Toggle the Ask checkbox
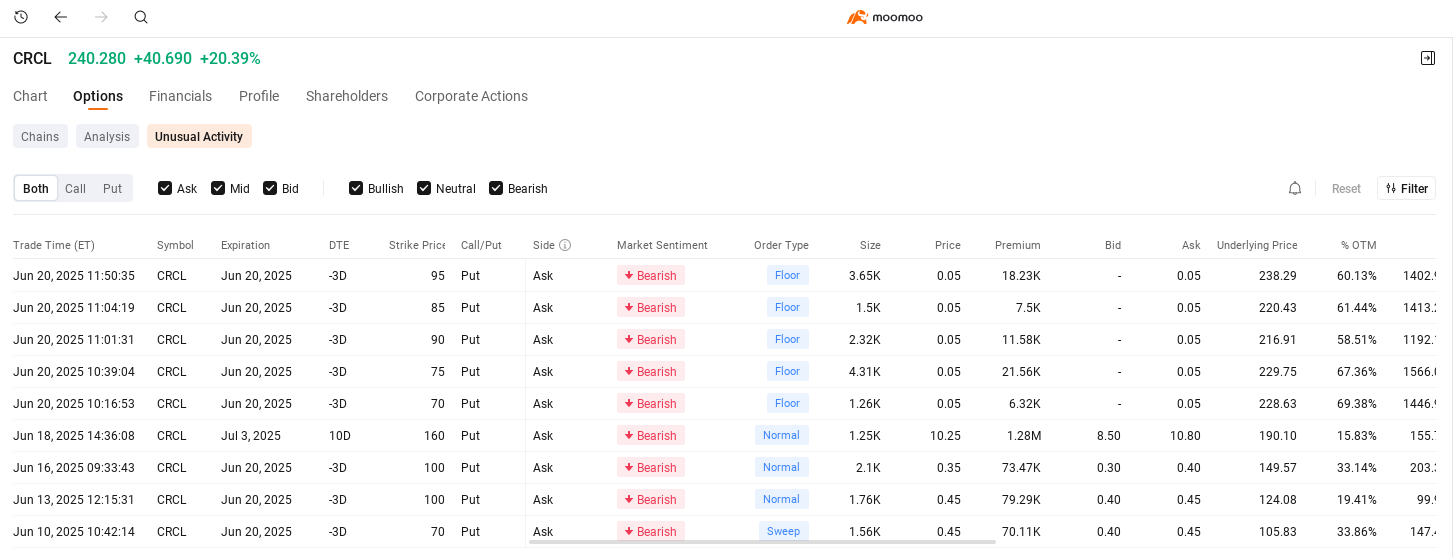This screenshot has width=1453, height=557. point(165,188)
